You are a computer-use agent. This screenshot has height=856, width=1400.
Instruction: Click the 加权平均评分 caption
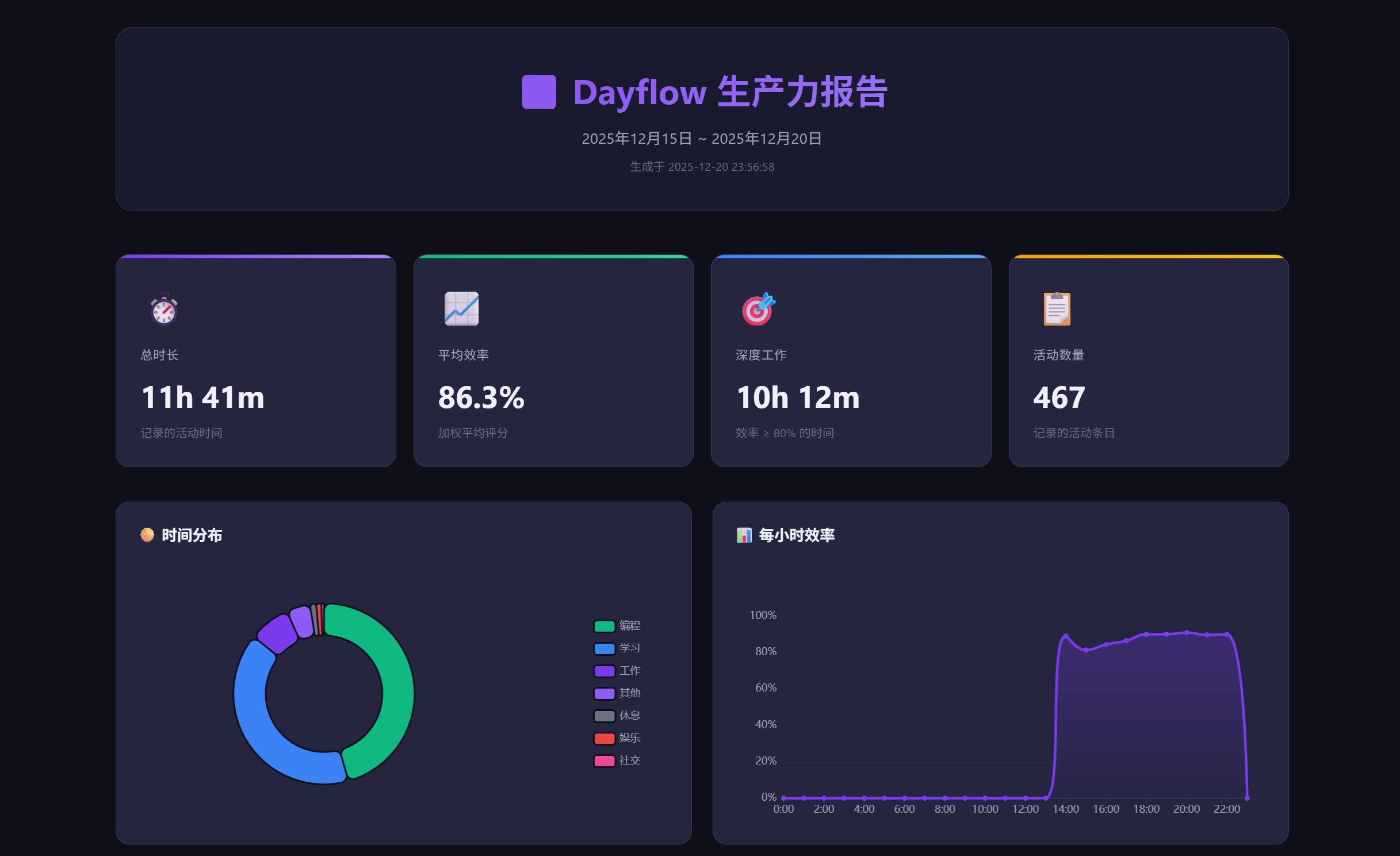click(x=473, y=433)
